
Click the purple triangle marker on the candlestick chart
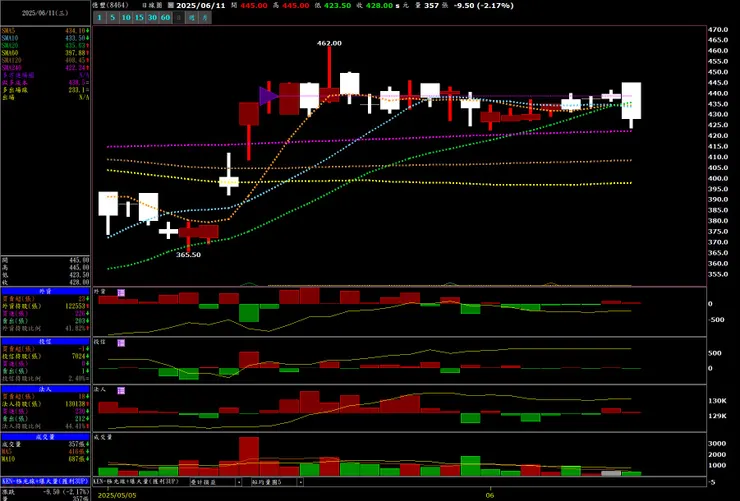click(268, 96)
